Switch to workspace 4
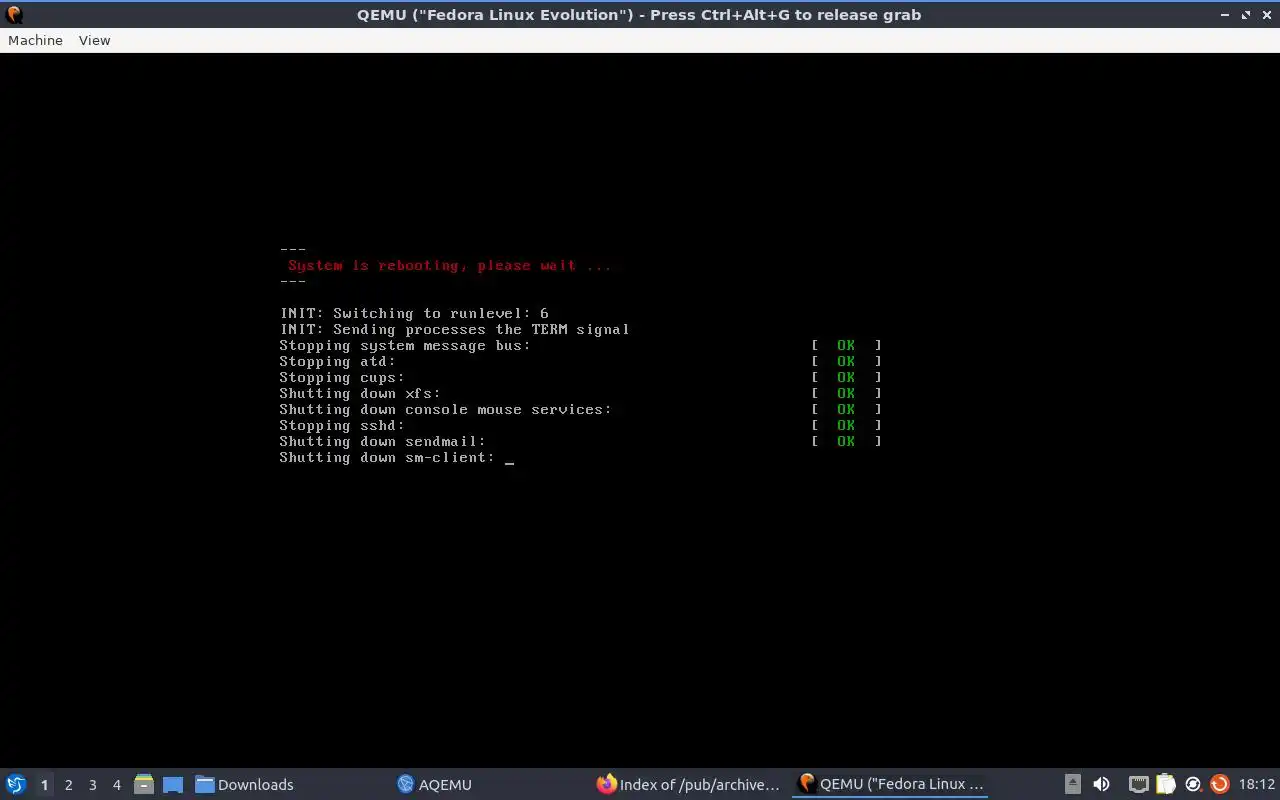The width and height of the screenshot is (1280, 800). 117,785
